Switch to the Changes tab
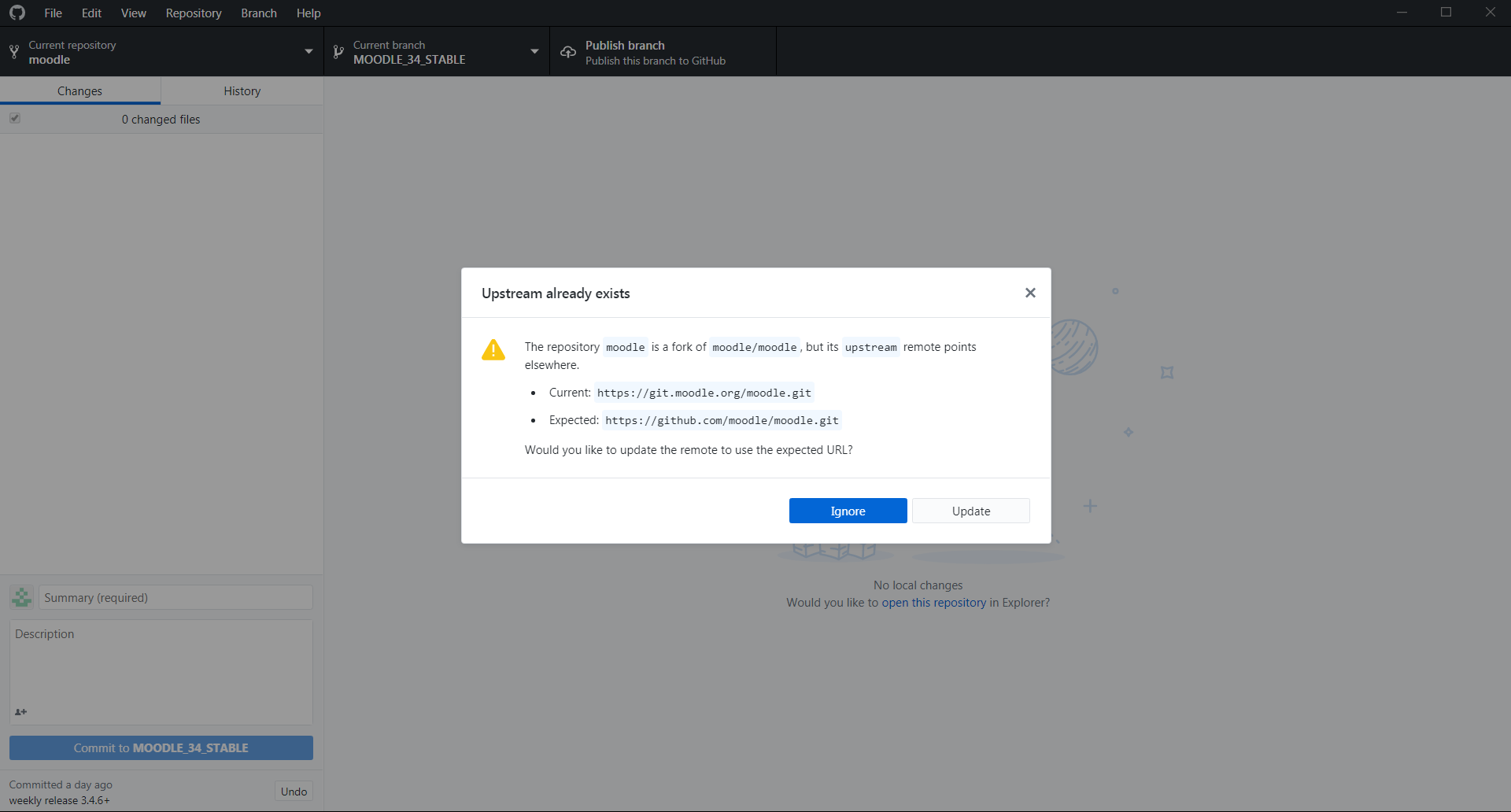 [80, 91]
